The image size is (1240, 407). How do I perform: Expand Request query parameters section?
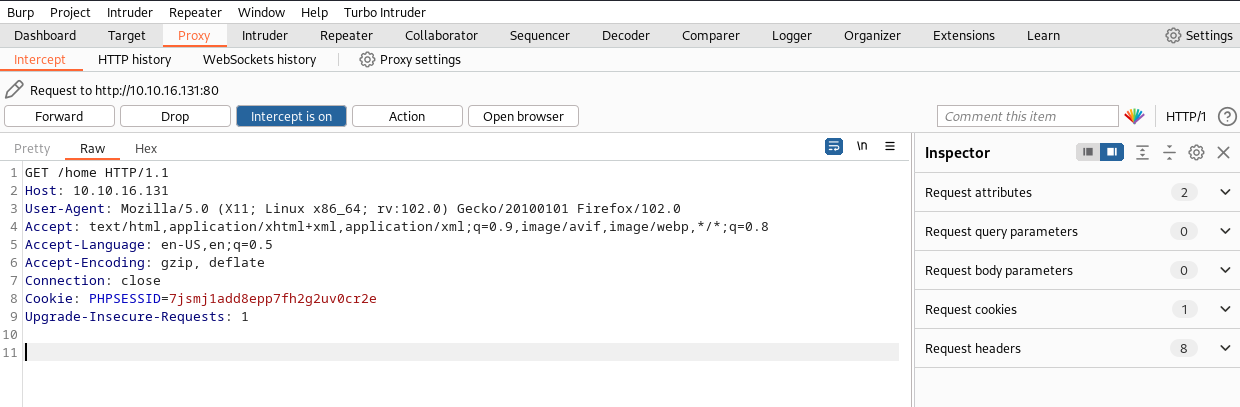1226,231
